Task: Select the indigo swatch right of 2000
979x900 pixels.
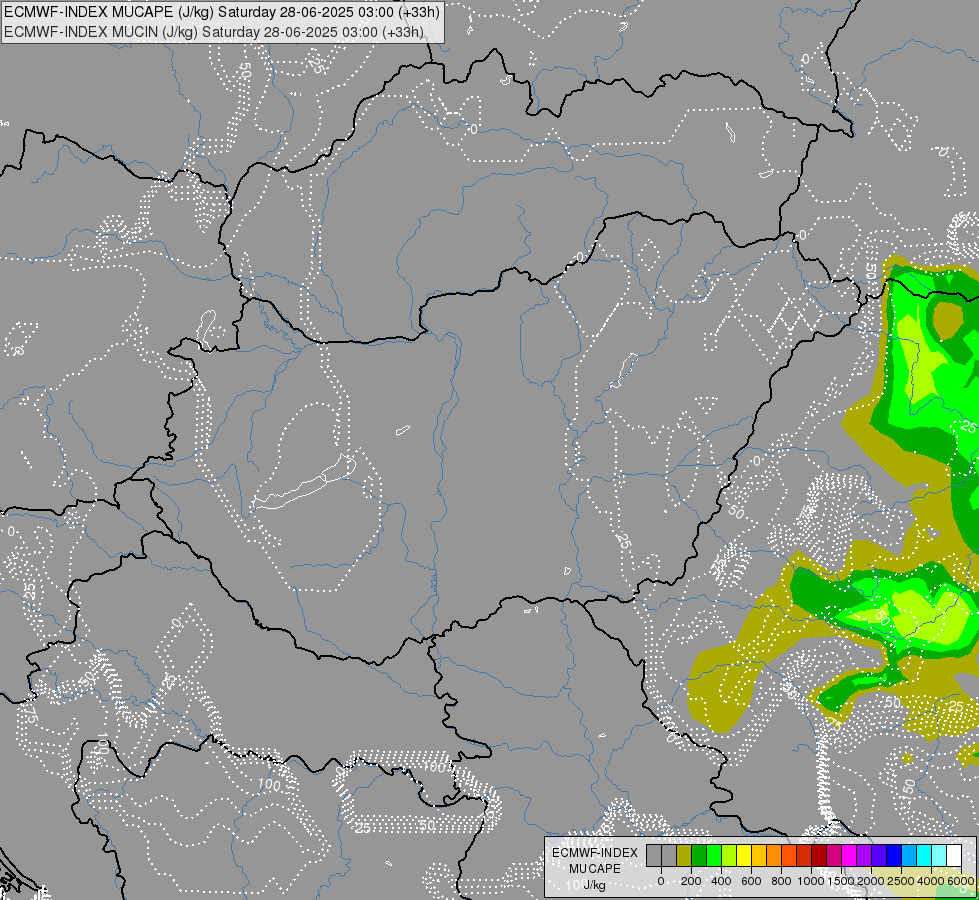Action: click(880, 856)
